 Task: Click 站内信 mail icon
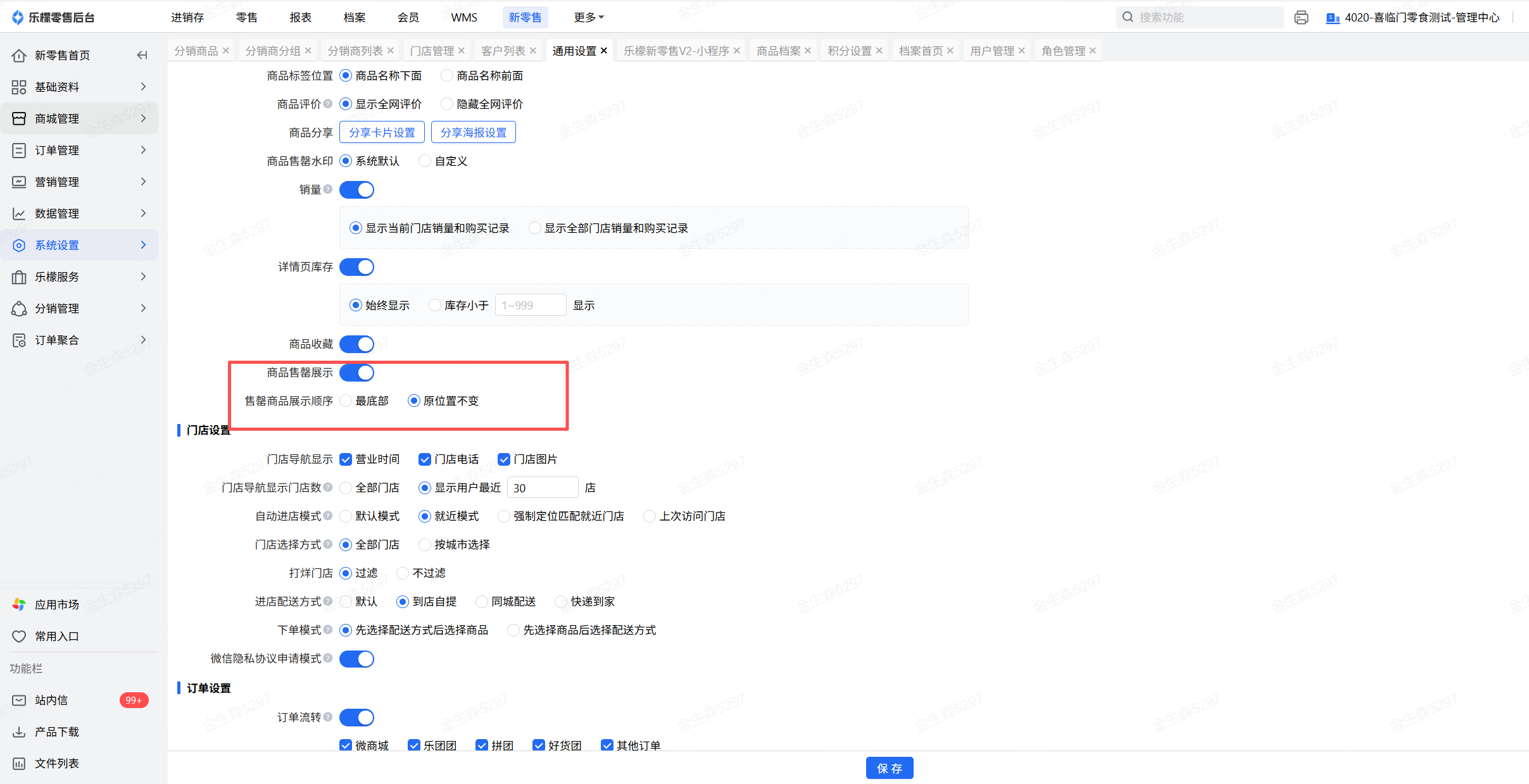(x=19, y=700)
